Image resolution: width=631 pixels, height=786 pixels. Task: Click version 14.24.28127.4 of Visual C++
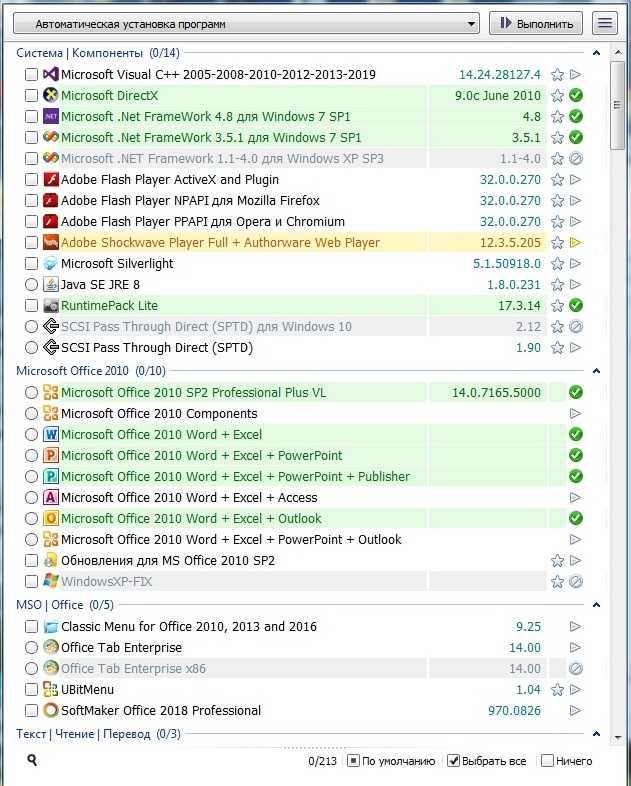coord(500,75)
